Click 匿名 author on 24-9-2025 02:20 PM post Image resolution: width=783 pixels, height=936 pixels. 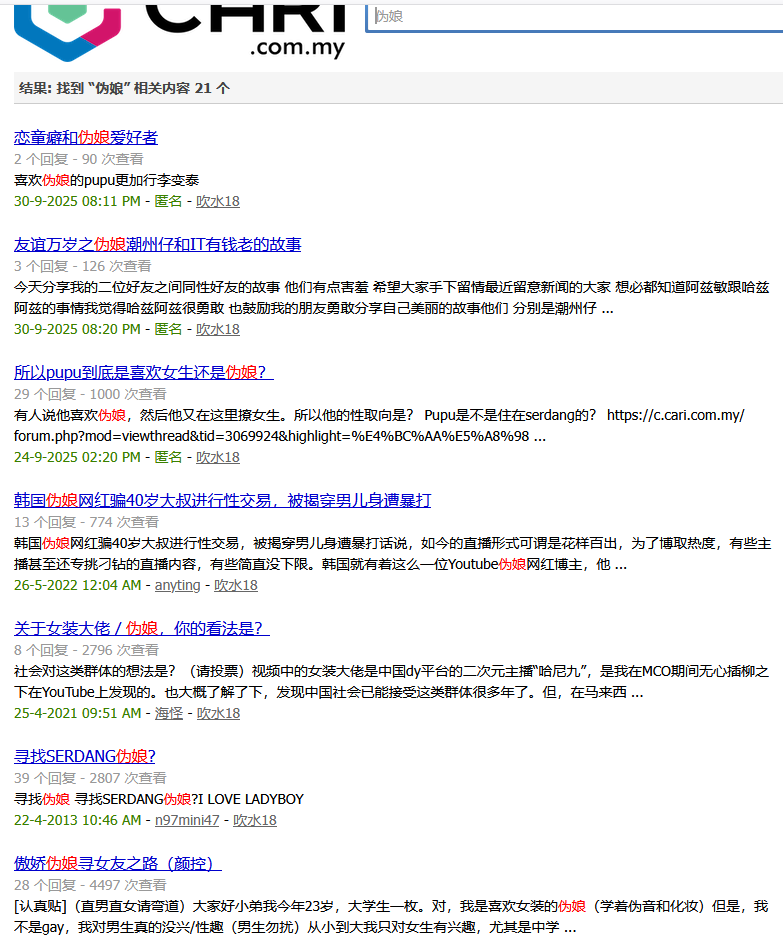[x=169, y=457]
